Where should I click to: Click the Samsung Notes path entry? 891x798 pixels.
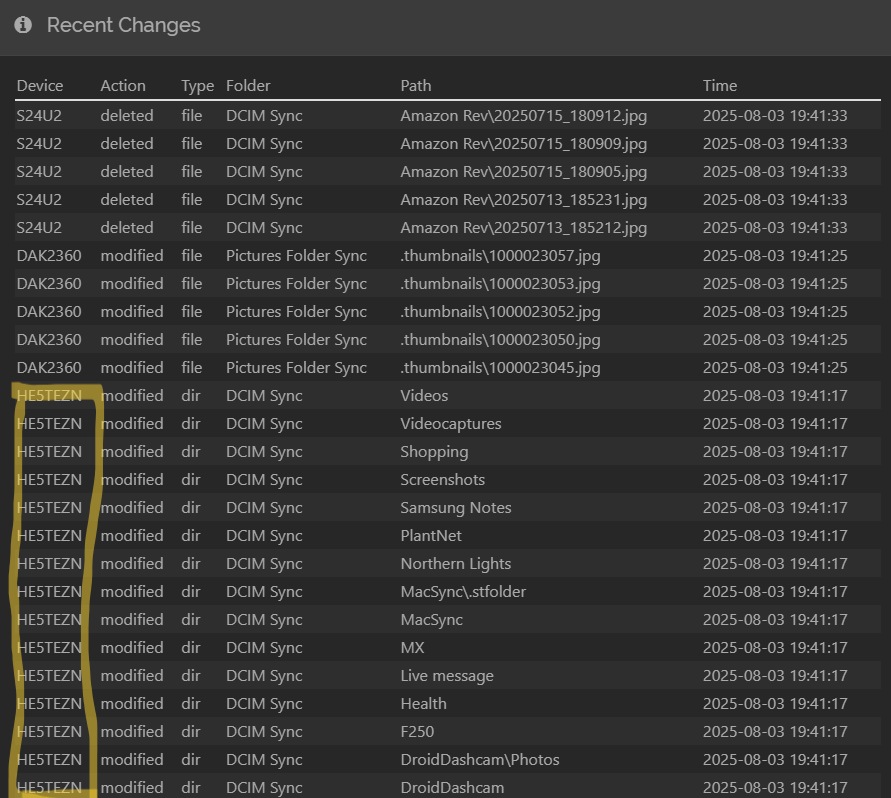pos(456,508)
